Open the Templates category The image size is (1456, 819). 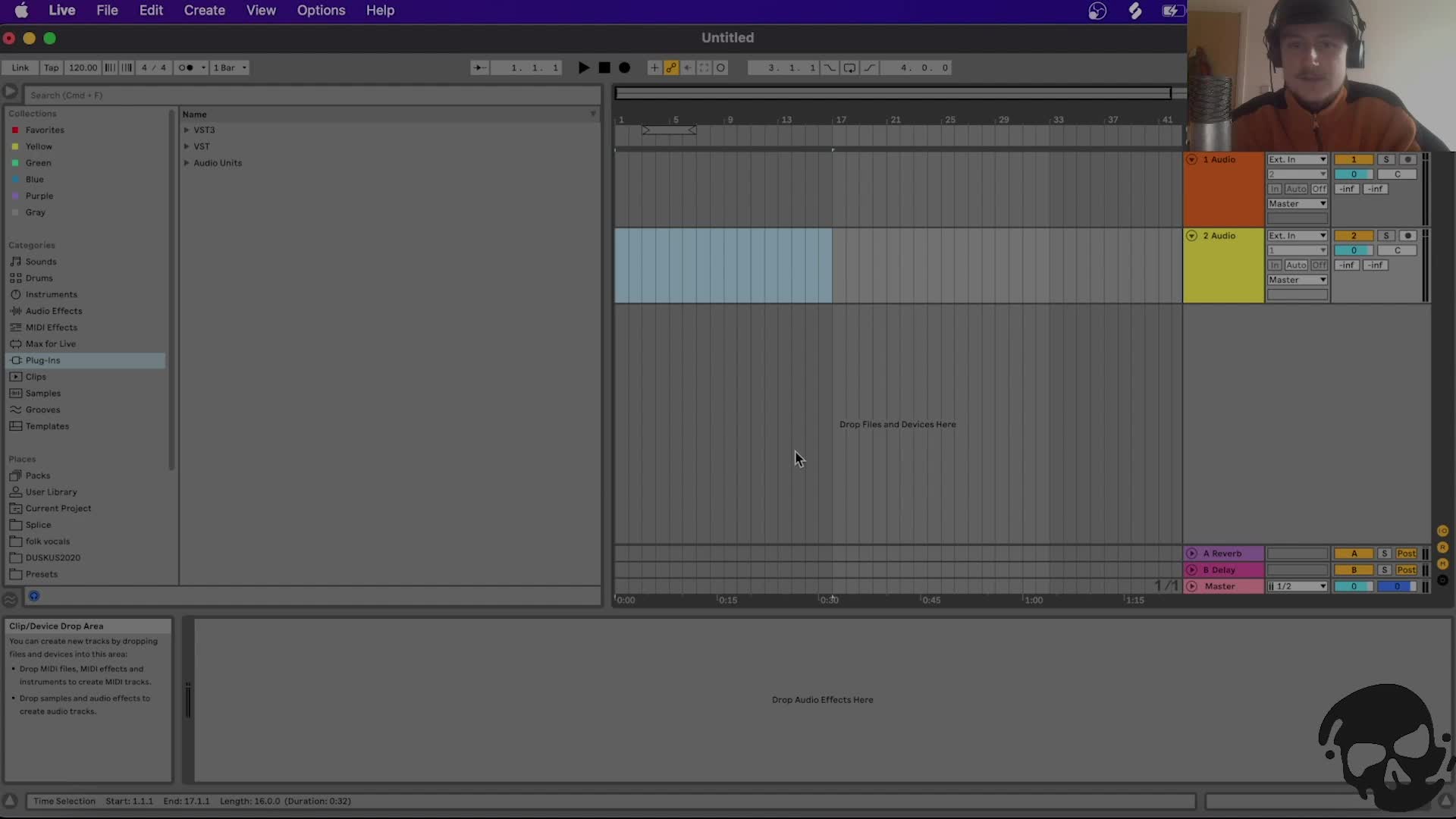click(47, 426)
